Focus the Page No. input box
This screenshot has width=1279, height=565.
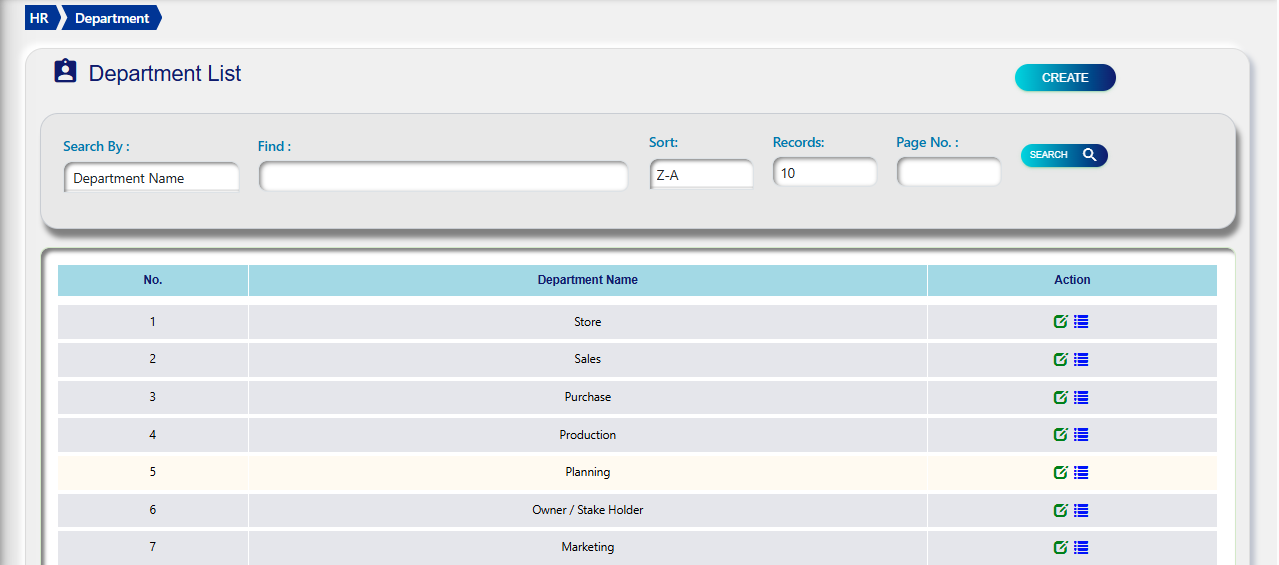click(948, 173)
